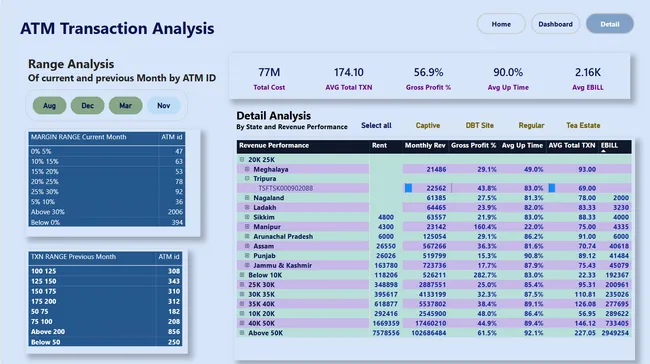Expand the Jammu & Kashmir row
Screen dimensions: 650x364
(247, 265)
